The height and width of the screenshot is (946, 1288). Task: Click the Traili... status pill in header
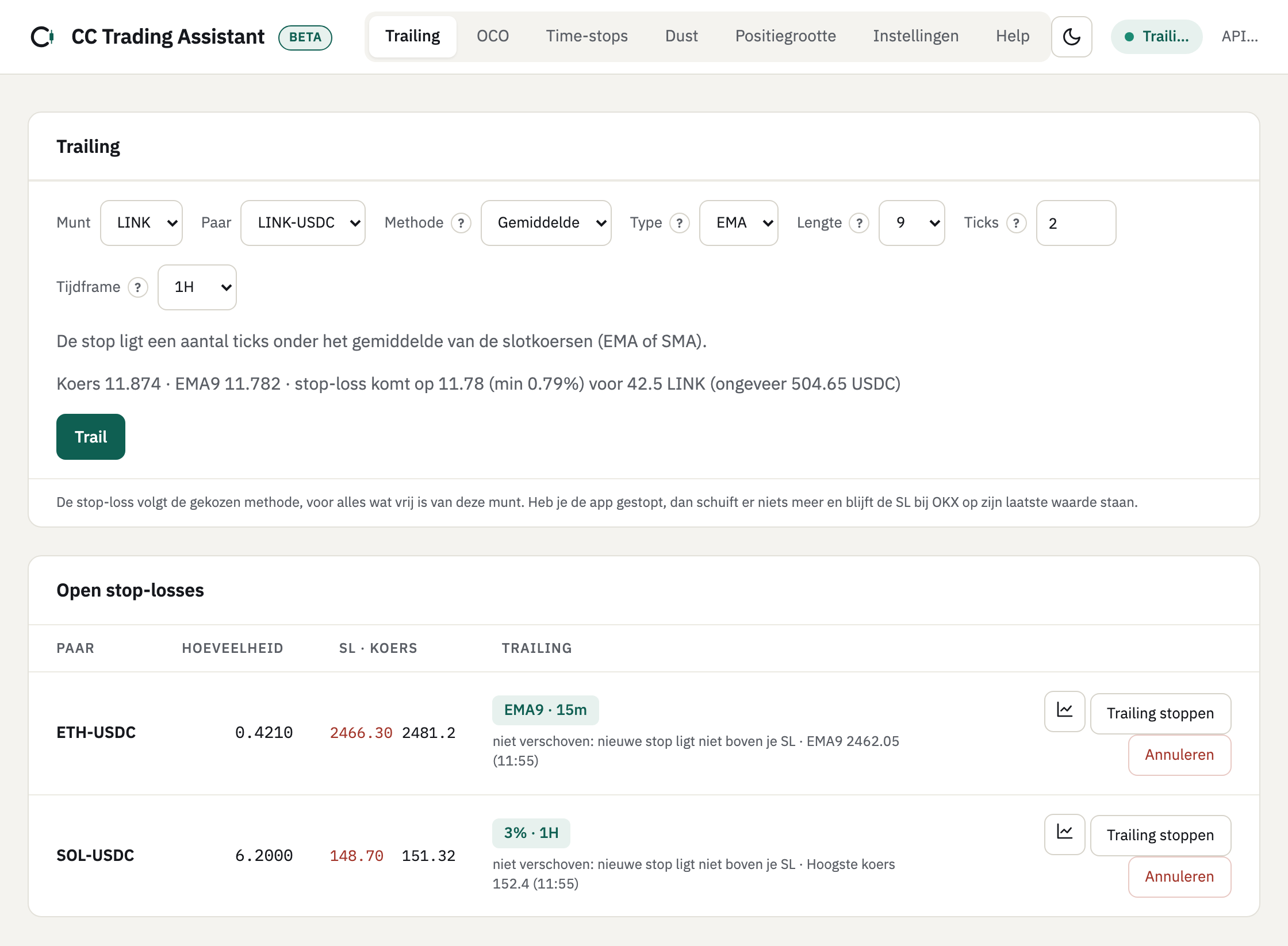tap(1156, 37)
